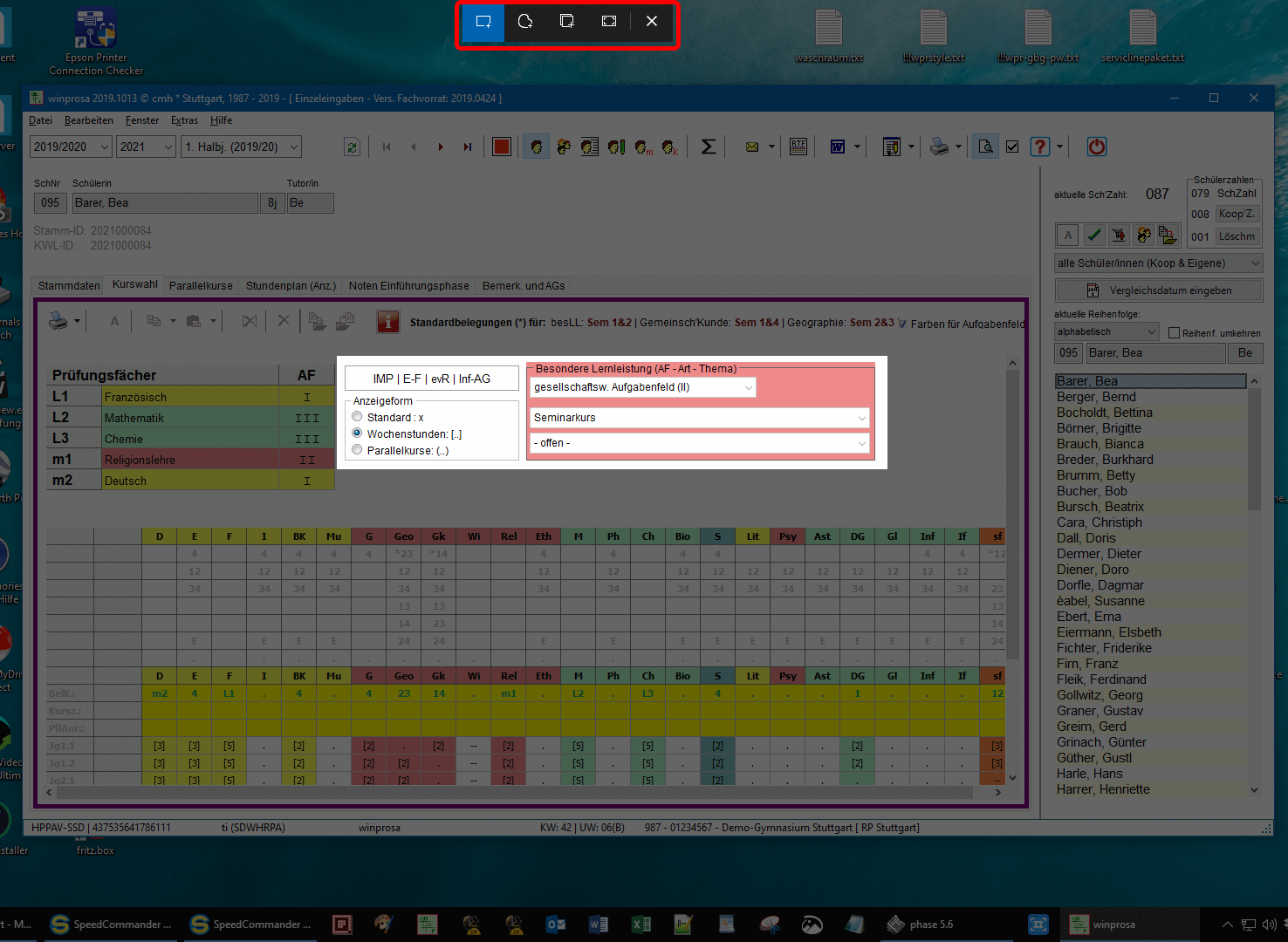Click the green refresh arrows icon
Image resolution: width=1288 pixels, height=942 pixels.
(x=352, y=147)
